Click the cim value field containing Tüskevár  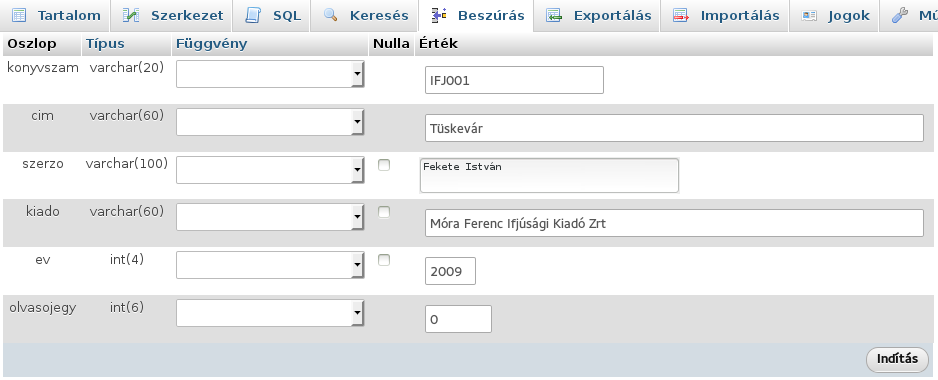674,128
